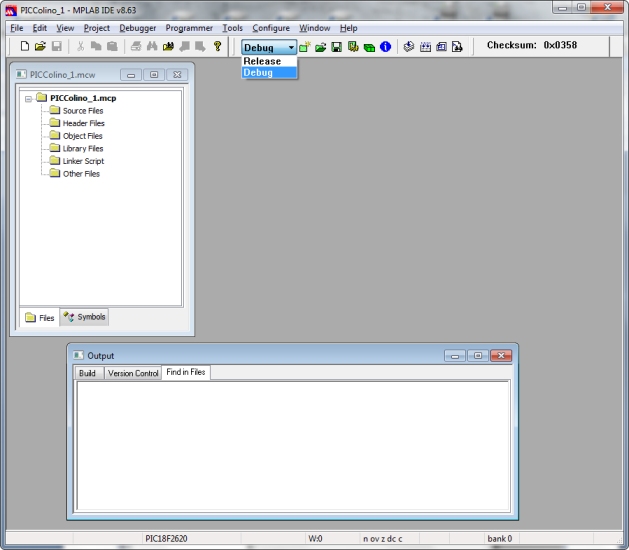Click the Copy toolbar icon
This screenshot has height=550, width=629.
click(96, 46)
